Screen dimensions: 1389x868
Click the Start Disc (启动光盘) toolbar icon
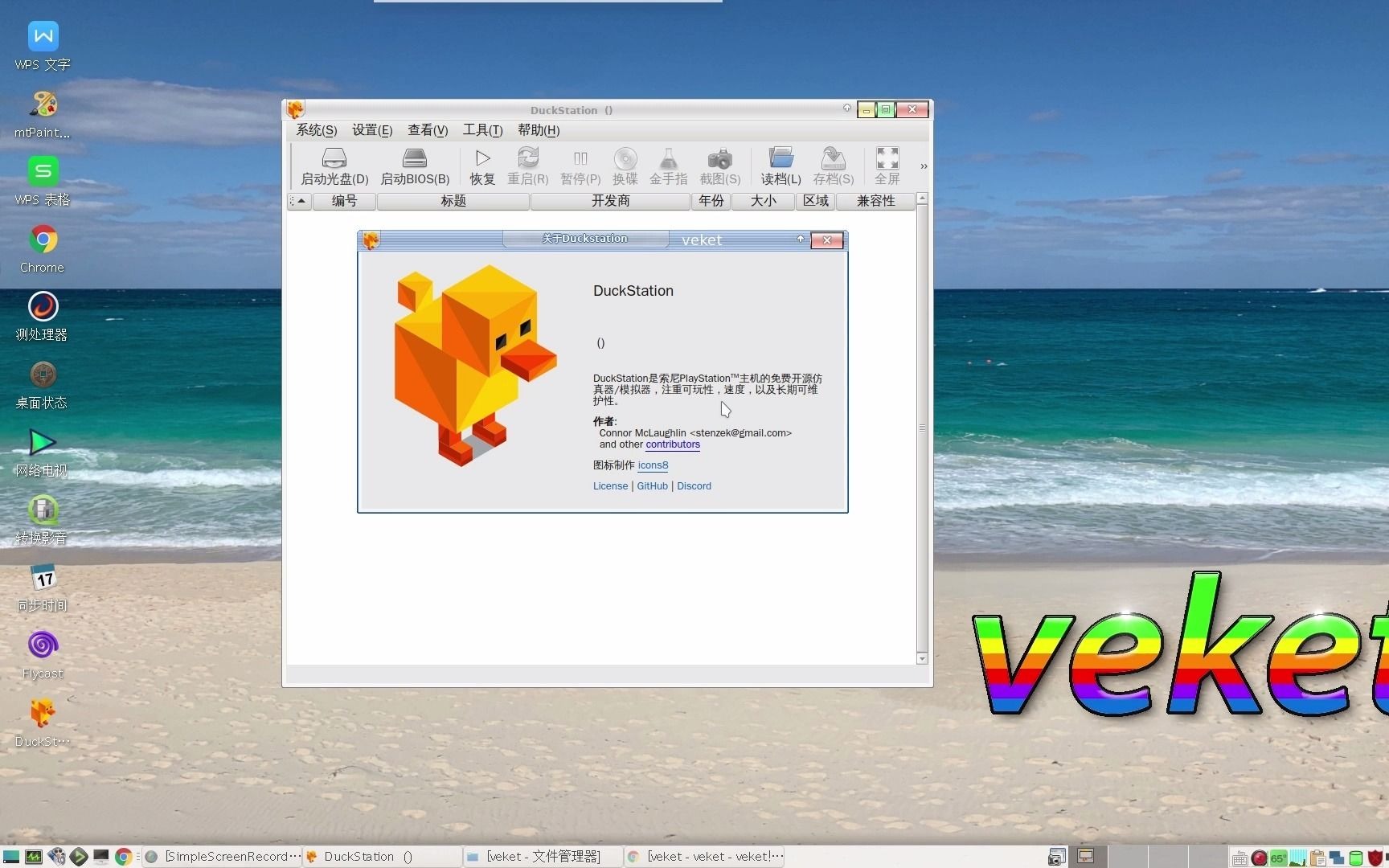coord(334,166)
